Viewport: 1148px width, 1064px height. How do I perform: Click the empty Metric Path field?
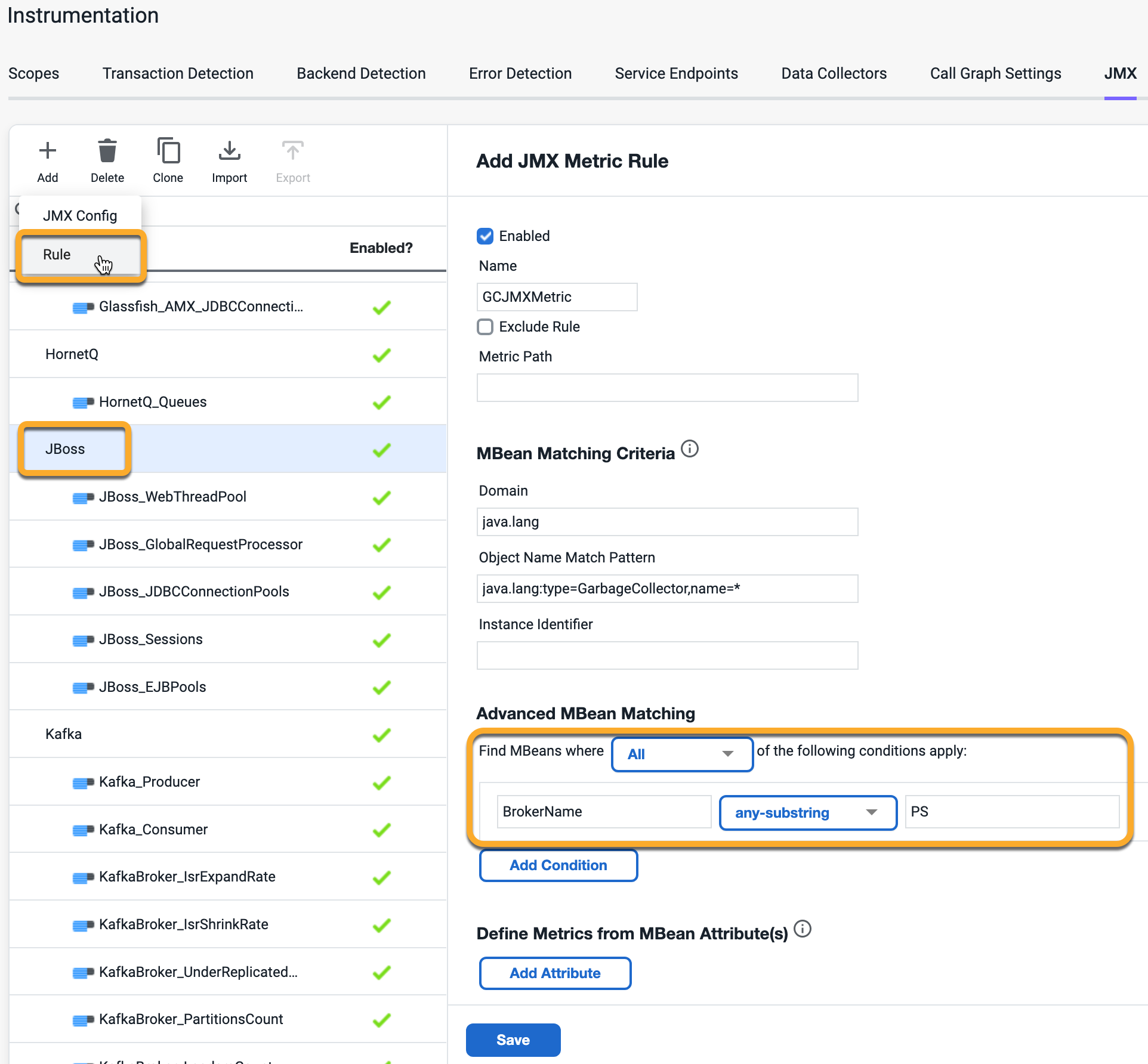point(668,388)
